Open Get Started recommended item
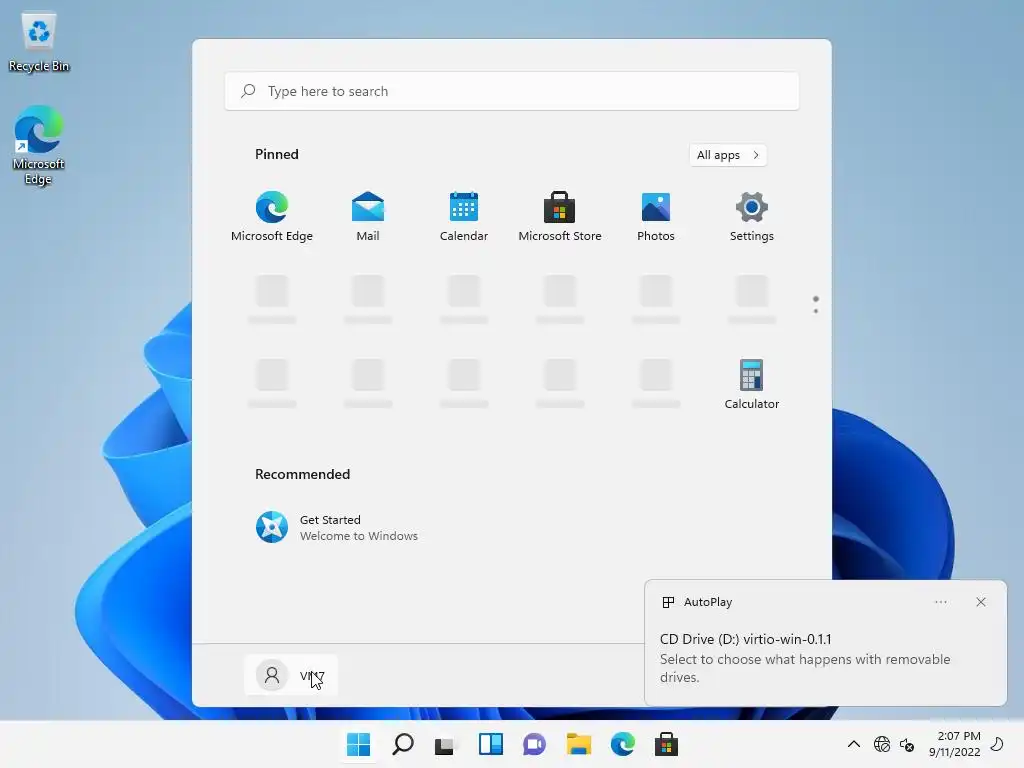The width and height of the screenshot is (1024, 768). (x=337, y=528)
